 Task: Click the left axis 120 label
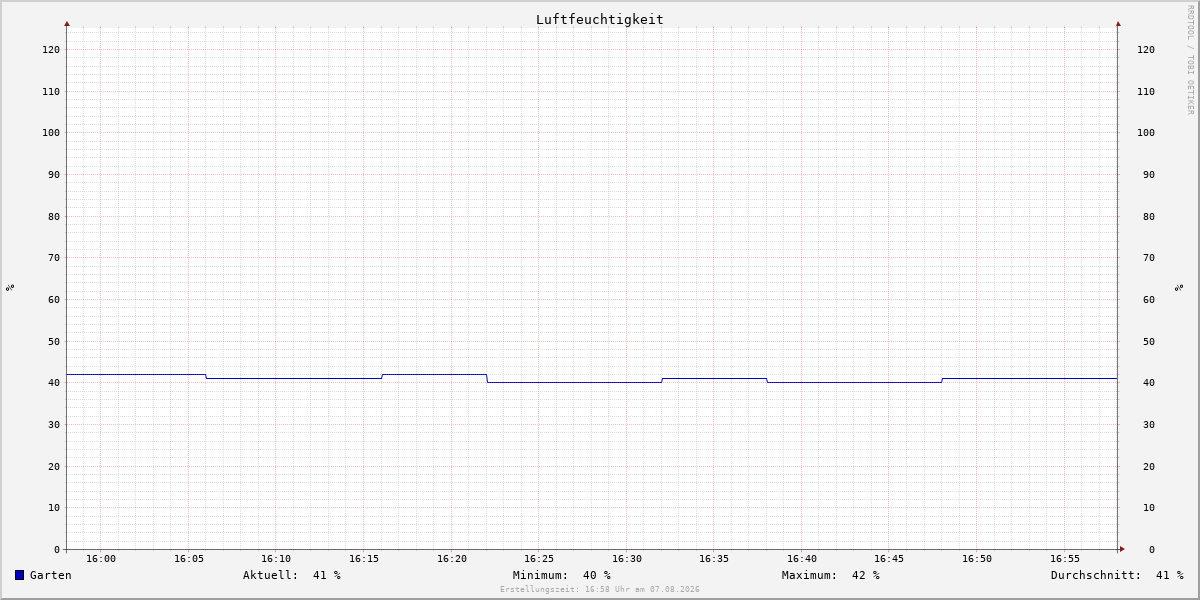[x=51, y=50]
